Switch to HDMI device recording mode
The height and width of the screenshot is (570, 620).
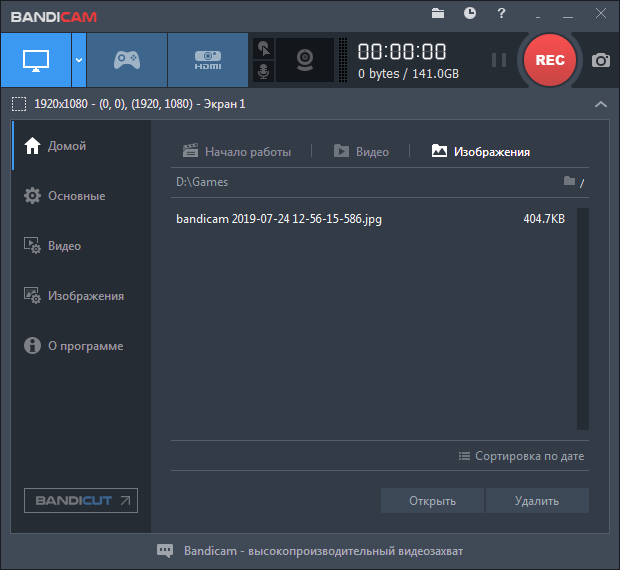click(x=207, y=60)
